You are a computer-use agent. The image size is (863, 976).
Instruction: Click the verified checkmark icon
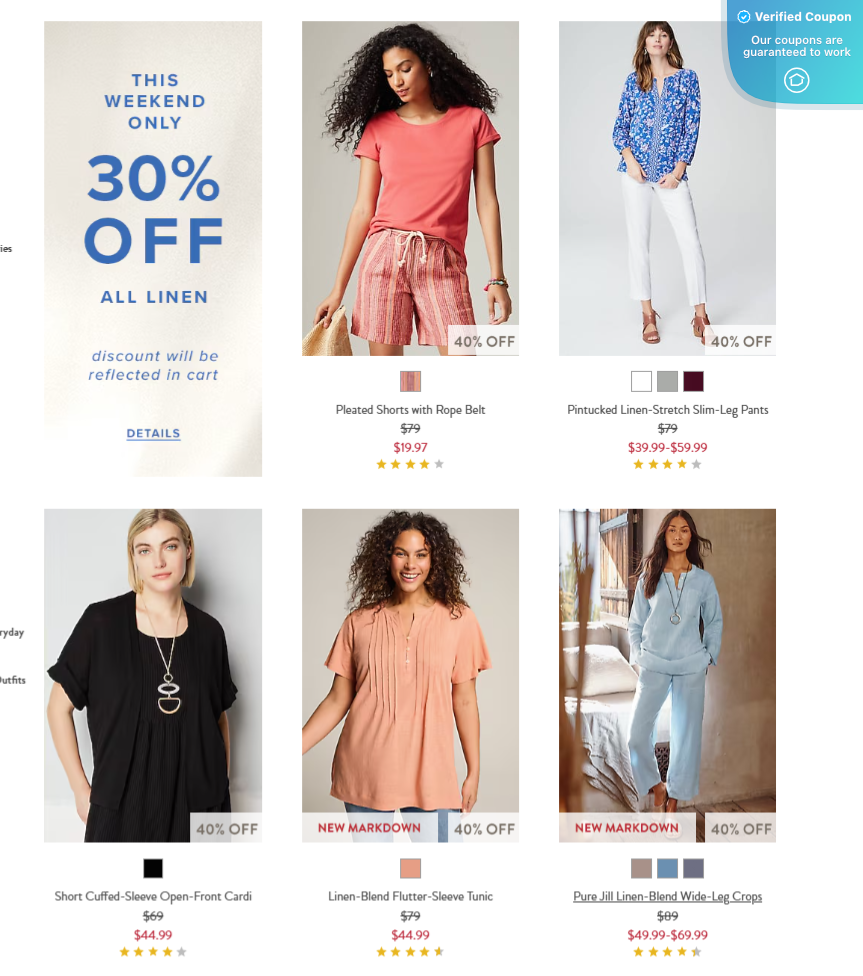pyautogui.click(x=743, y=17)
